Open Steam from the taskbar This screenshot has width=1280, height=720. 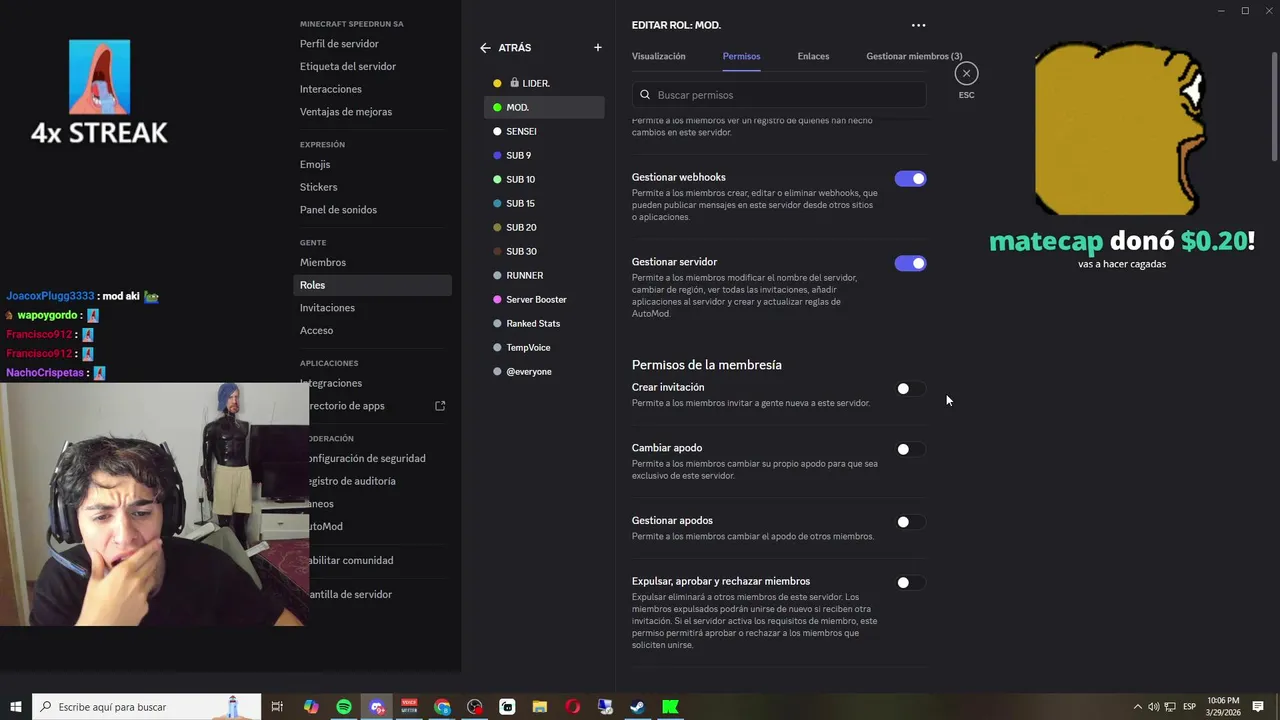[637, 707]
